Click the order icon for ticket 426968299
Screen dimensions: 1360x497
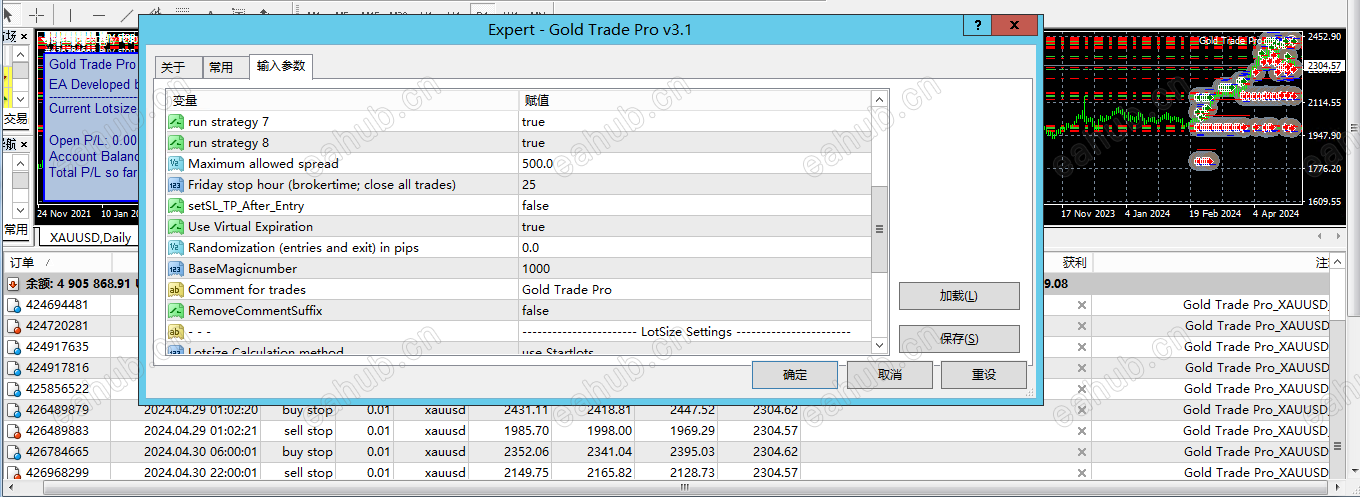click(14, 473)
